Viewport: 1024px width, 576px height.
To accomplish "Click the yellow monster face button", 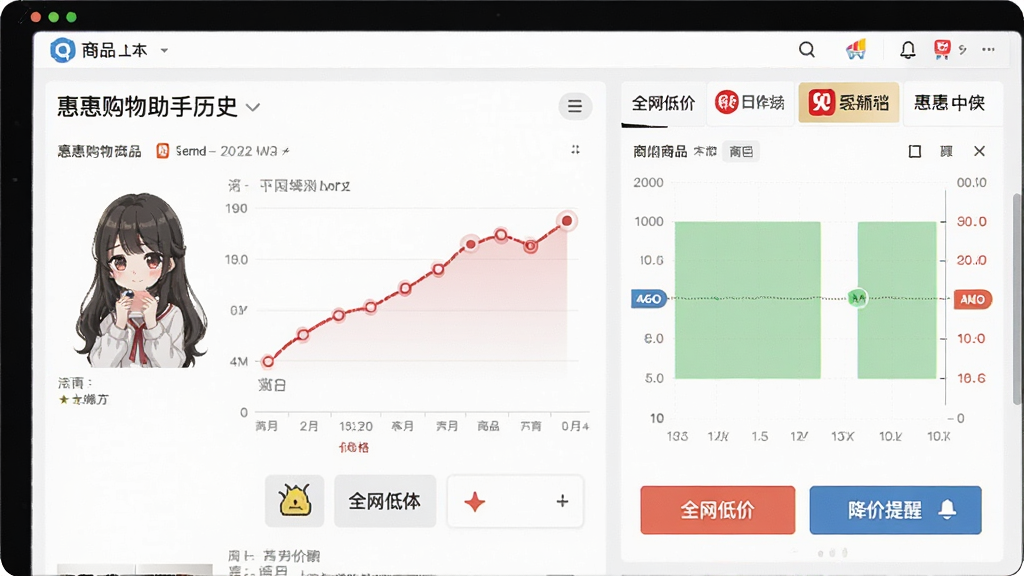I will pos(295,501).
